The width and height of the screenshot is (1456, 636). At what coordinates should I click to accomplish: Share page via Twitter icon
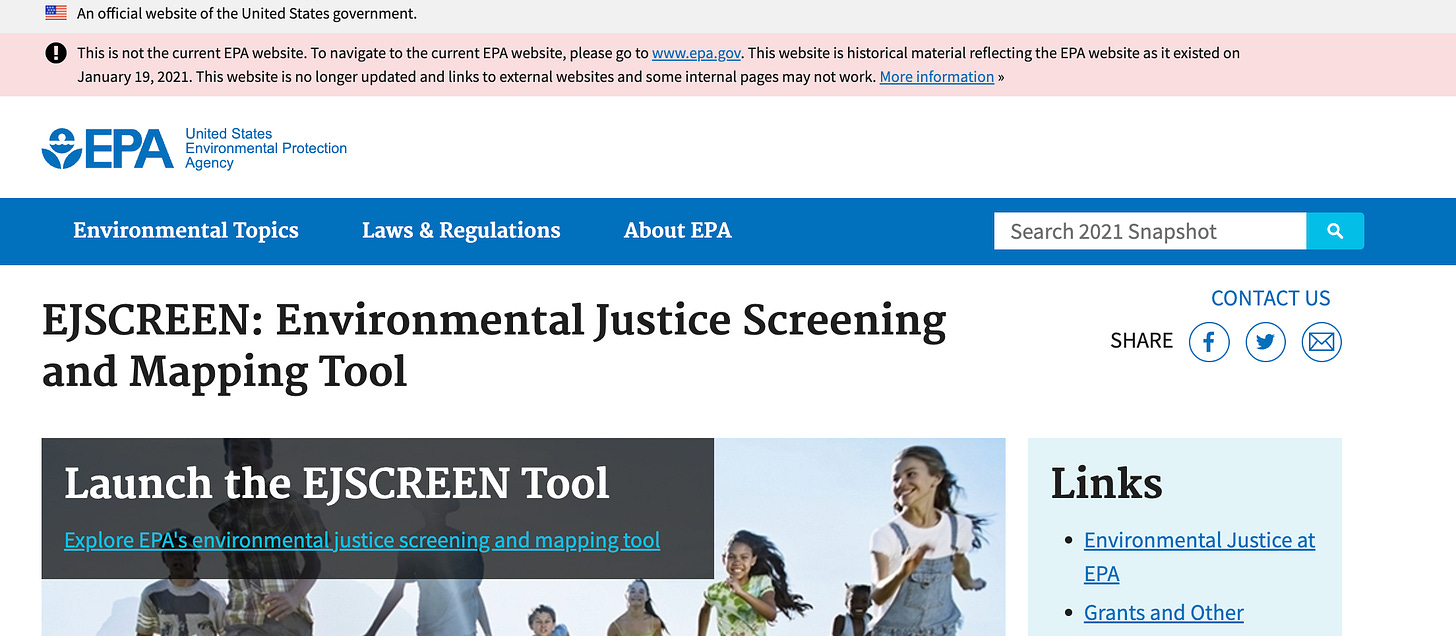[1265, 343]
